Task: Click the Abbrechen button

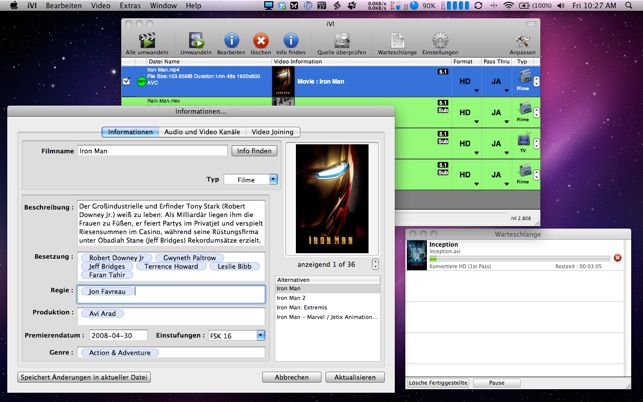Action: point(292,377)
